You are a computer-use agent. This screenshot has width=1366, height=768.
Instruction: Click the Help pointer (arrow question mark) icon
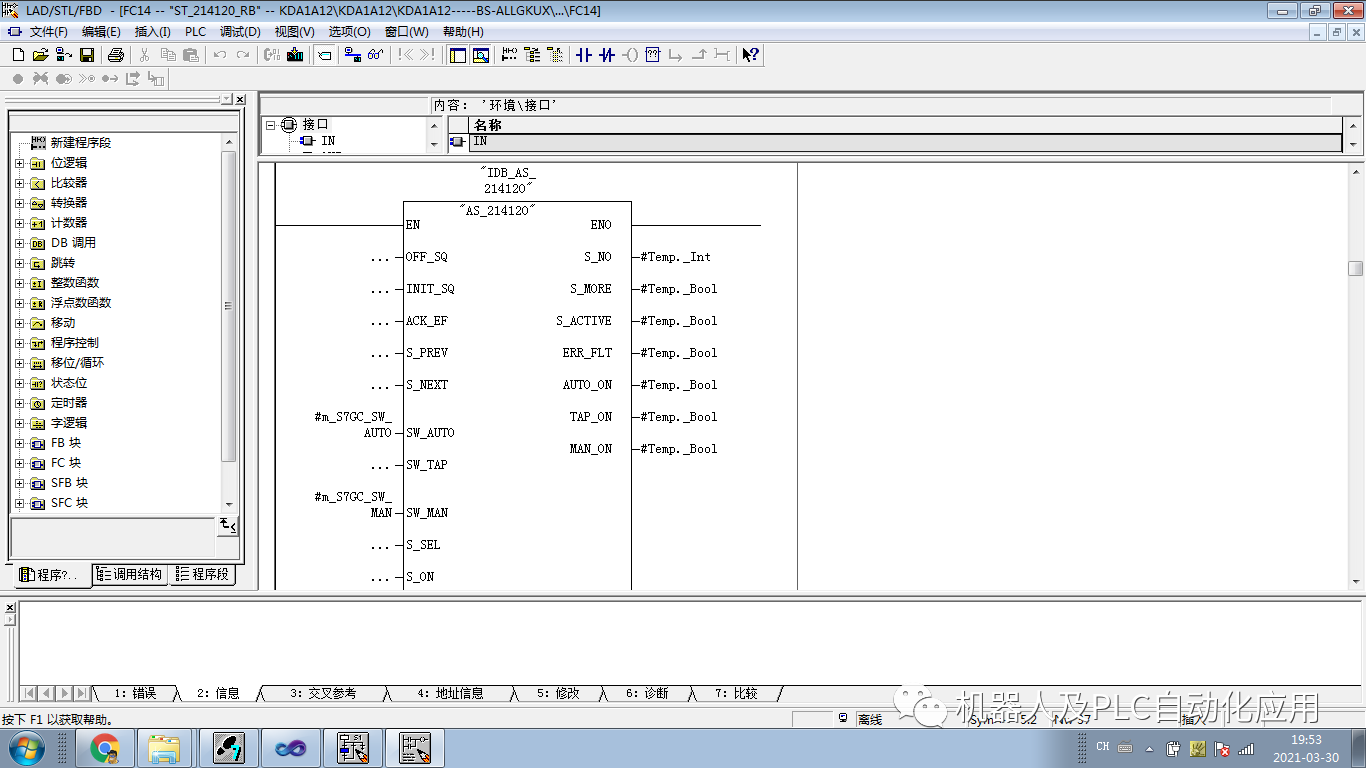click(751, 55)
